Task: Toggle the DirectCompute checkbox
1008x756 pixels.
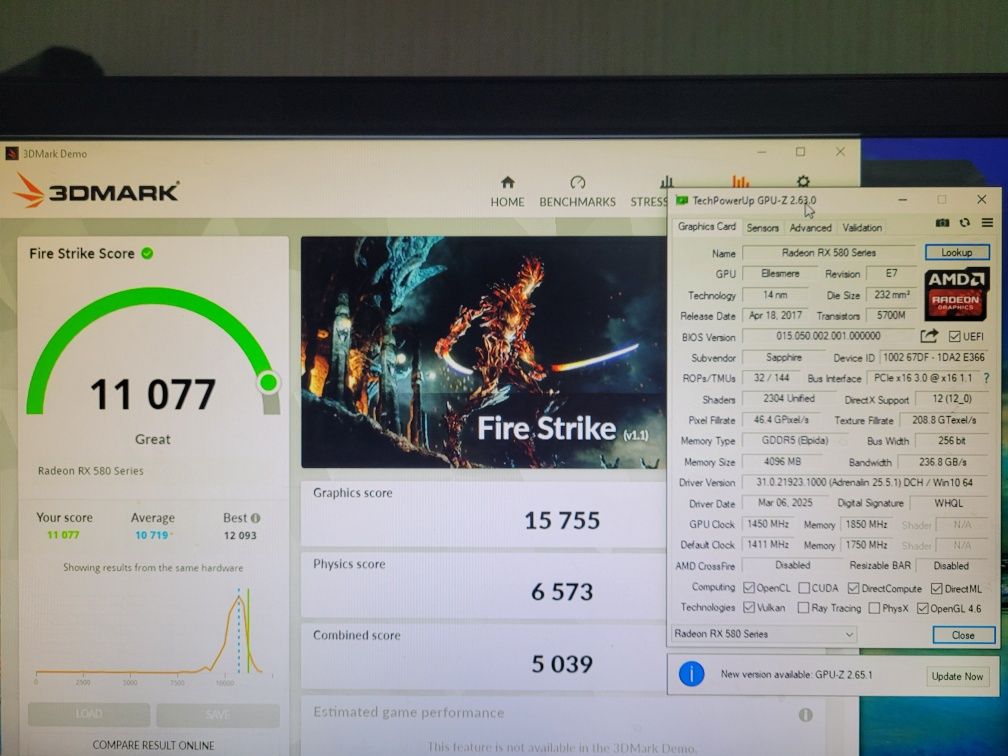Action: (853, 588)
